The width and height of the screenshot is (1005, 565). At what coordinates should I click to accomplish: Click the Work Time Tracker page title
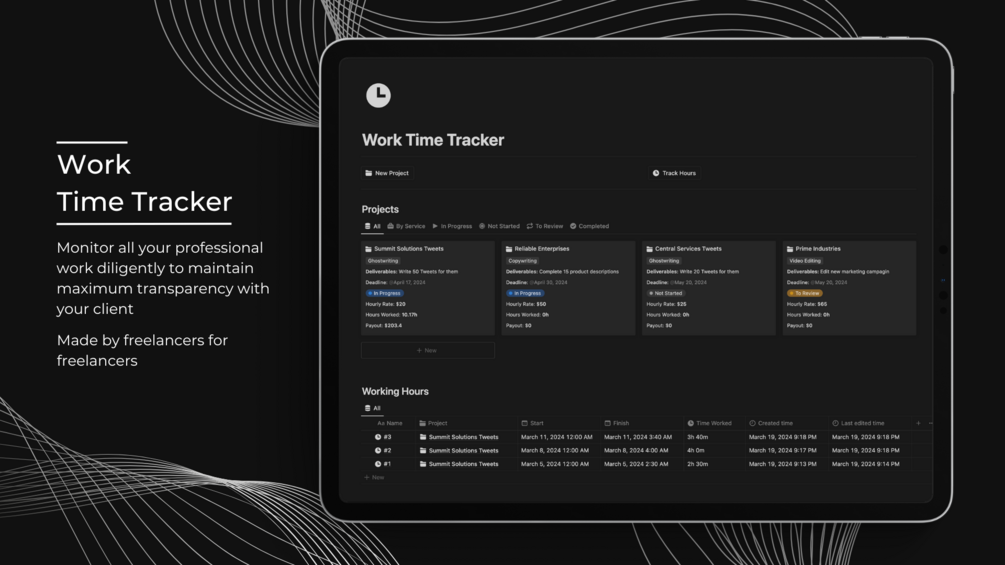pyautogui.click(x=433, y=140)
